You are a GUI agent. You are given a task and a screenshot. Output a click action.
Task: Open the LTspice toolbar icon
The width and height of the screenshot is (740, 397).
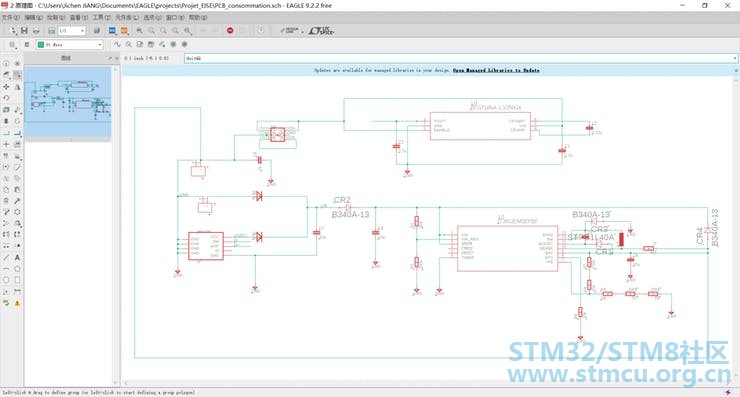click(x=321, y=31)
